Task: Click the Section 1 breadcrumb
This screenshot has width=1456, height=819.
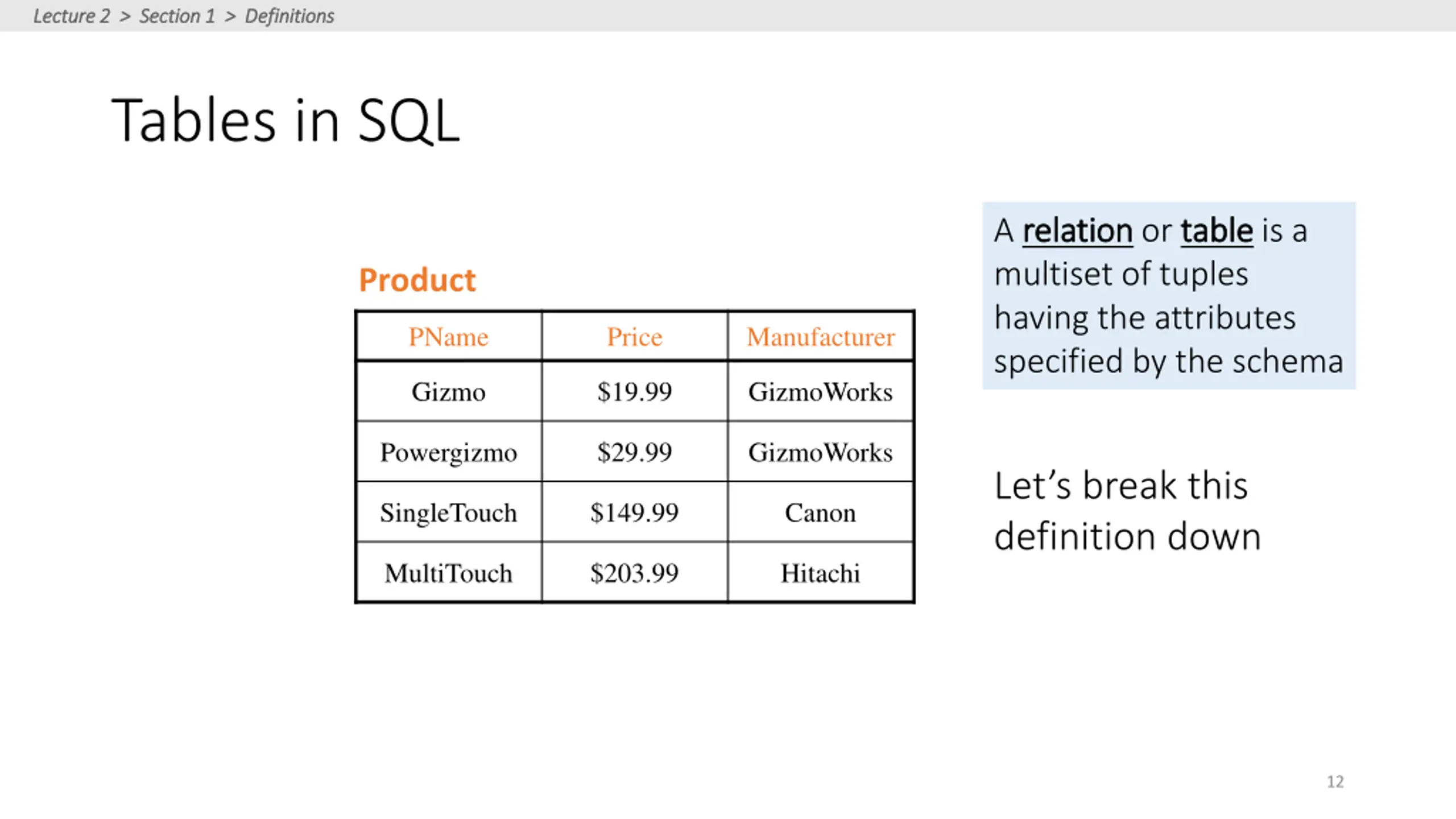Action: (x=177, y=16)
